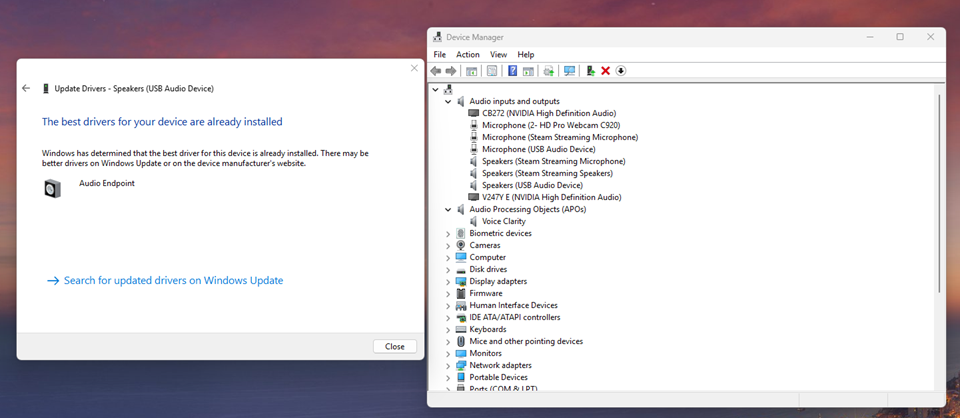Scan for hardware changes via monitor magnifier icon
The image size is (960, 418).
[569, 71]
